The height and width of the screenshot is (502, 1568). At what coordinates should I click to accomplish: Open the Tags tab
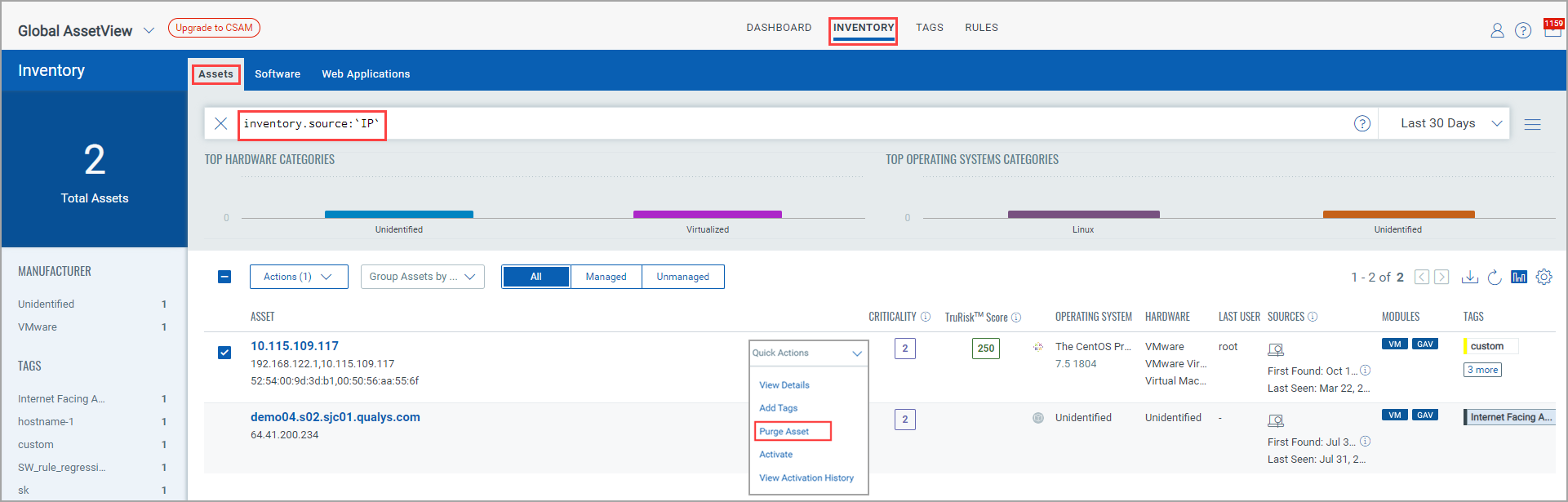coord(930,28)
